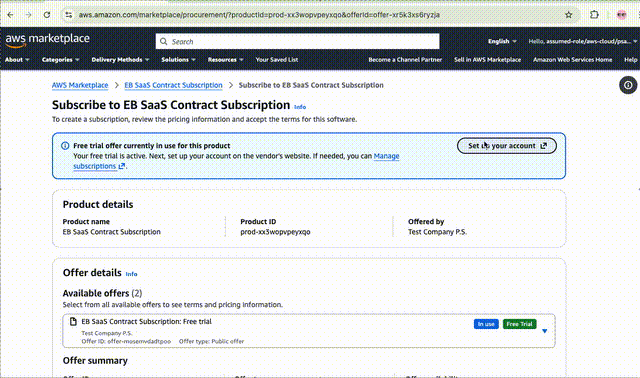The width and height of the screenshot is (640, 378).
Task: Reload the page with refresh icon
Action: point(47,15)
